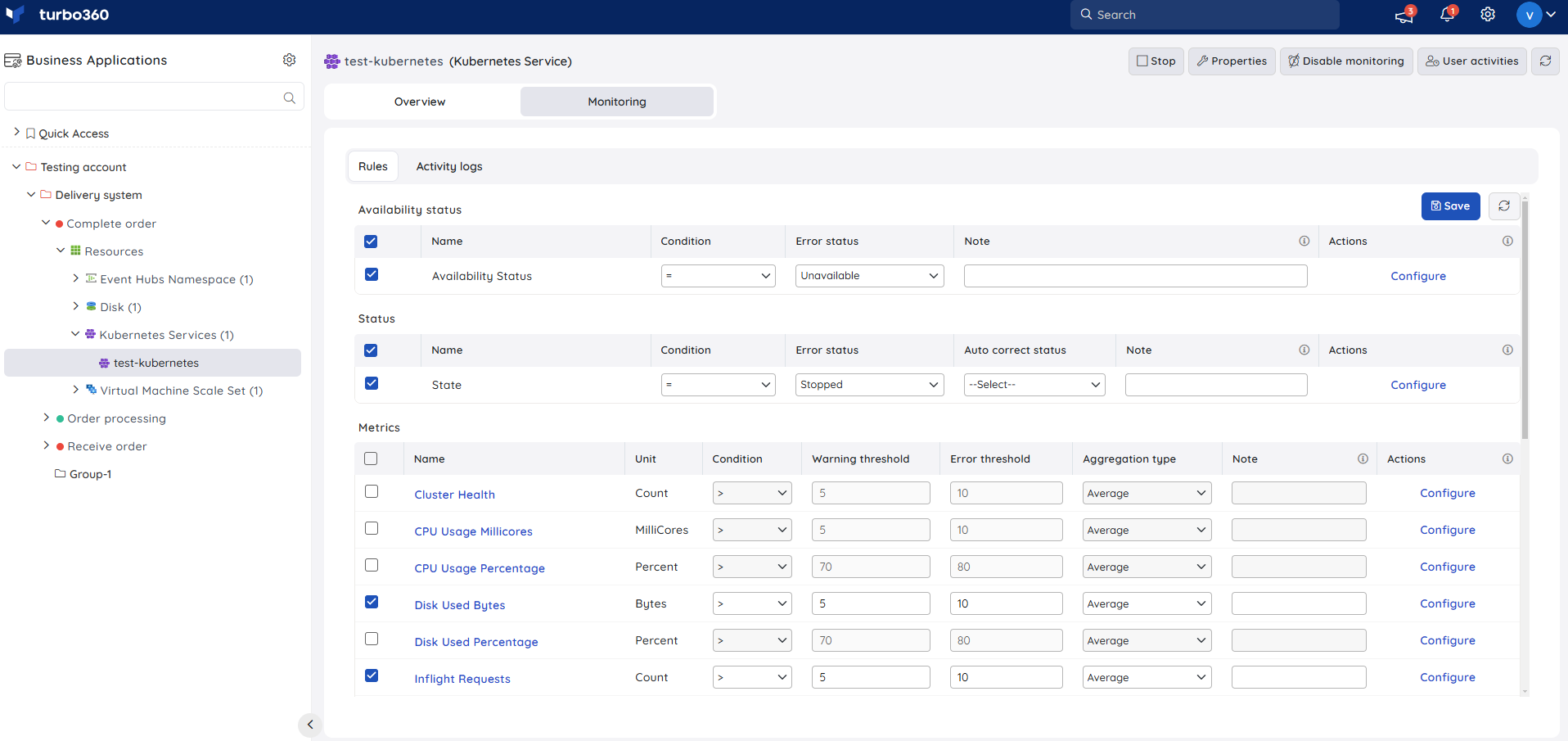Click the Stop button
This screenshot has height=741, width=1568.
pyautogui.click(x=1156, y=61)
